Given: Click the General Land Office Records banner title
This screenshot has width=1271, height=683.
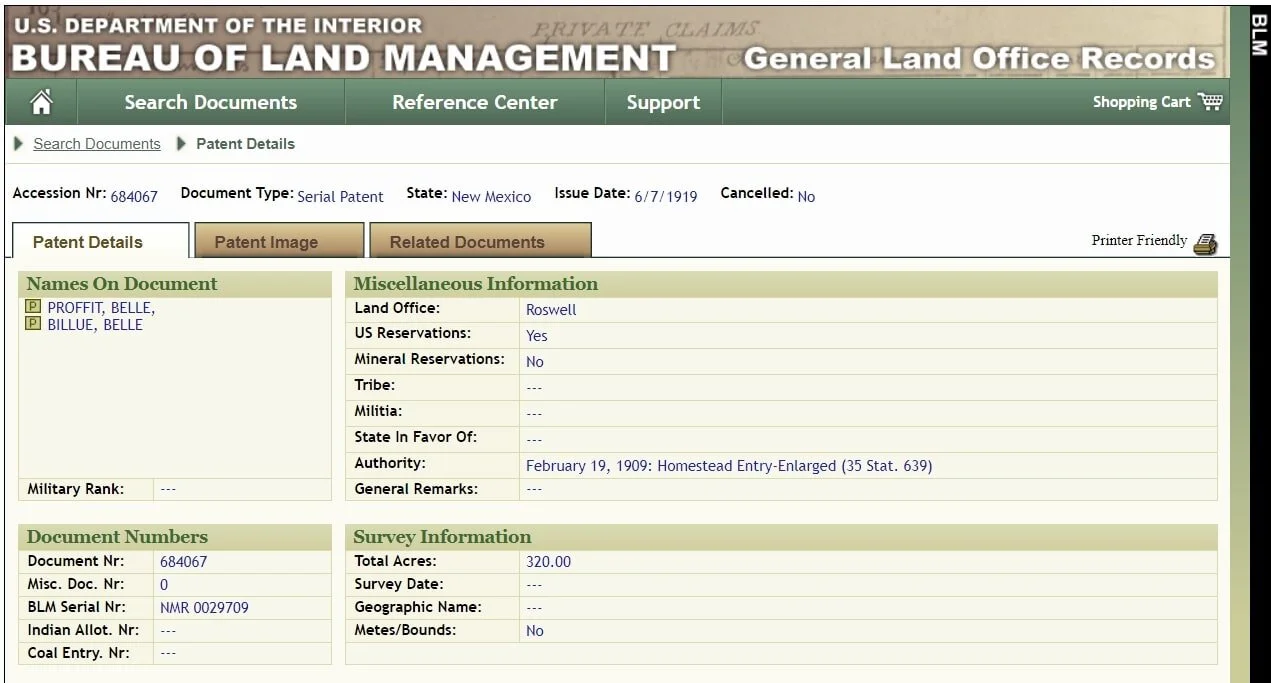Looking at the screenshot, I should click(x=979, y=59).
